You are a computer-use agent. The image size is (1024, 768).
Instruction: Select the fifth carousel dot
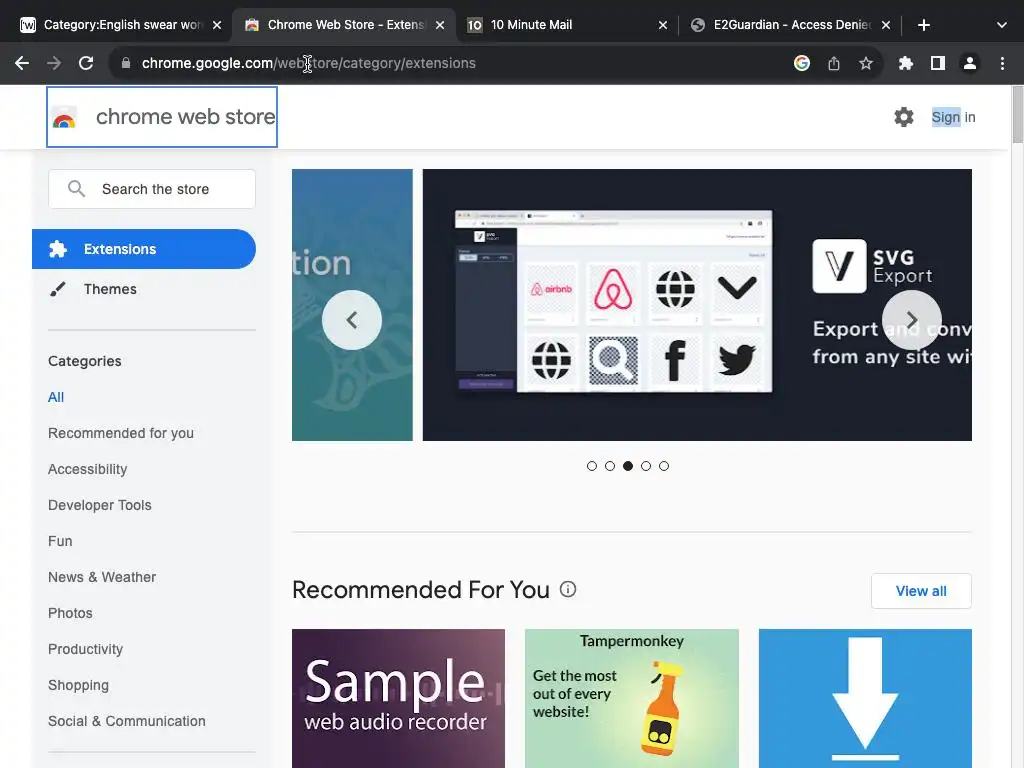(664, 466)
